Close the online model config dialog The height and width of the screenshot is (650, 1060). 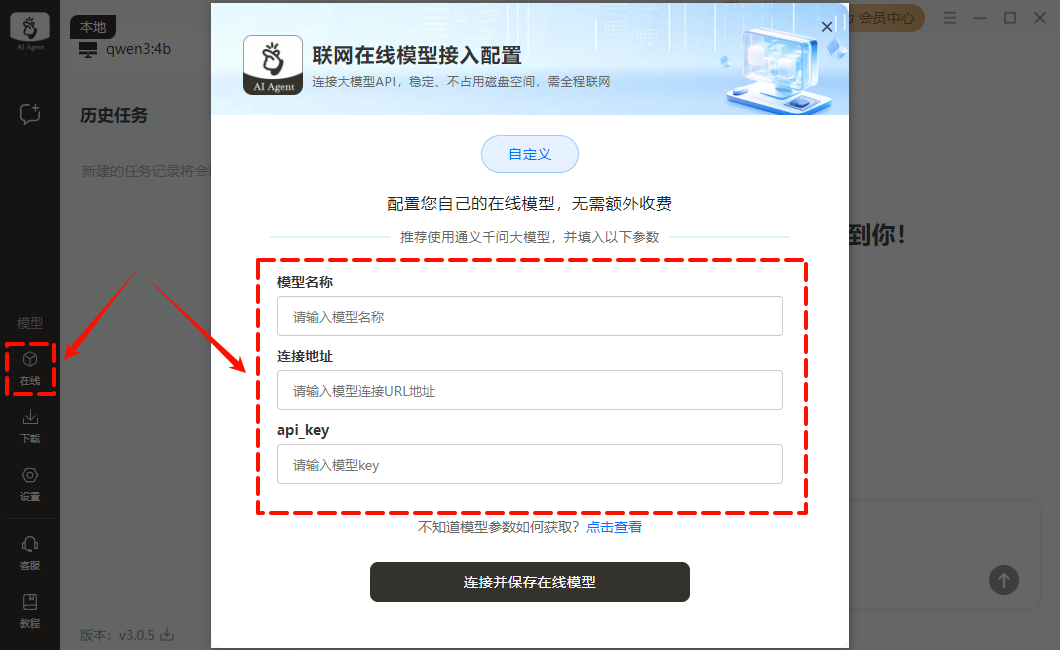tap(826, 27)
